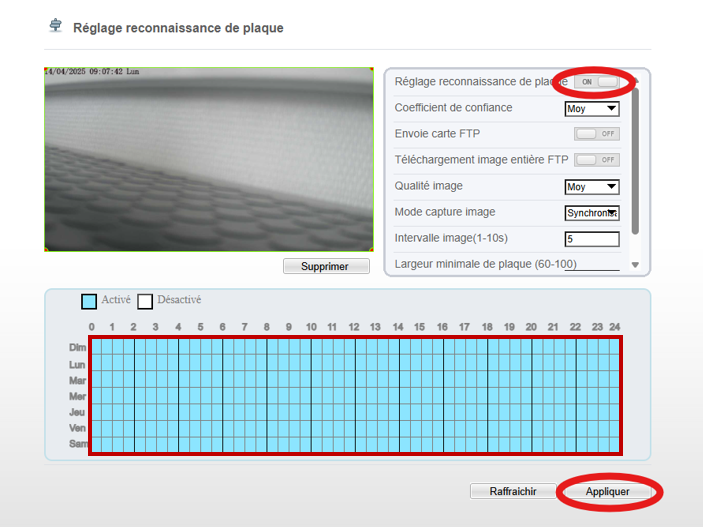Select the Activé blue color swatch
The width and height of the screenshot is (703, 527).
click(x=89, y=301)
